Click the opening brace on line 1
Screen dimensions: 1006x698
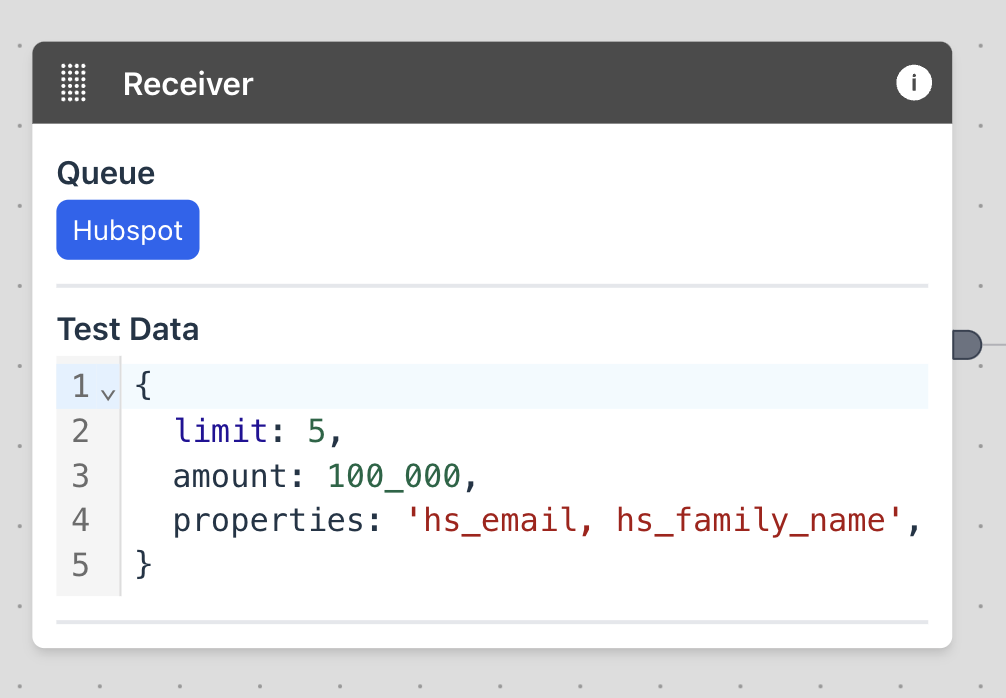click(144, 386)
